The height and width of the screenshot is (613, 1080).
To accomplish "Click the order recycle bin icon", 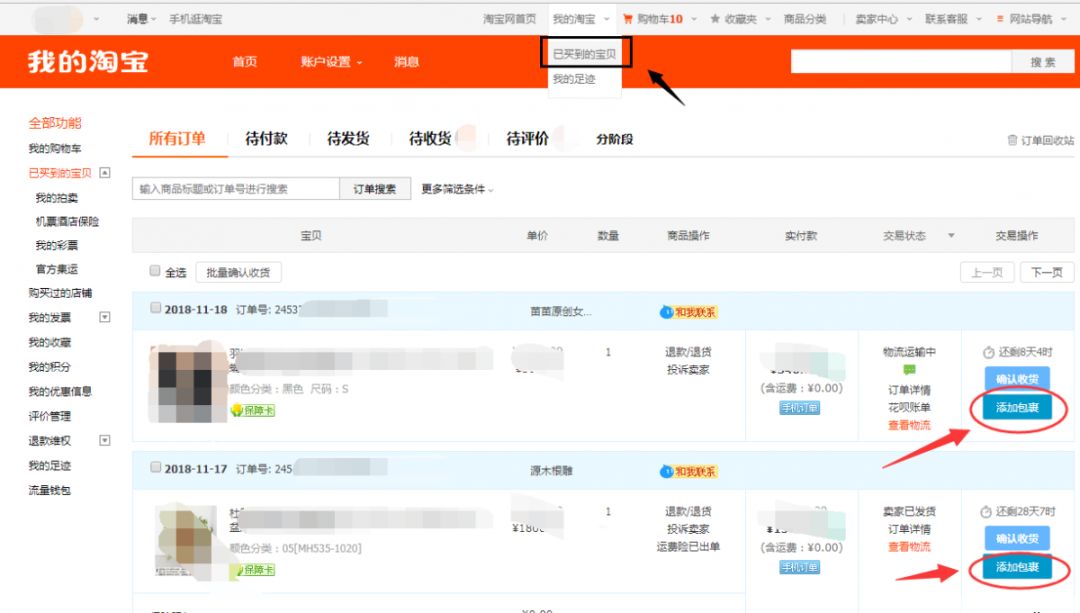I will [x=1012, y=140].
